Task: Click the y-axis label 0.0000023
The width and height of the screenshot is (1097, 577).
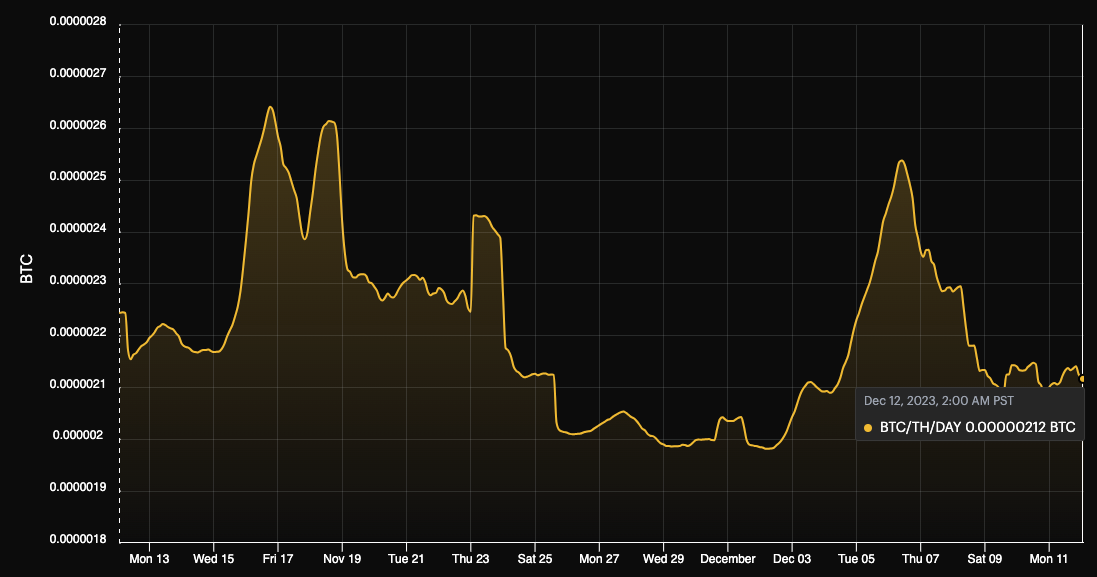Action: 78,280
